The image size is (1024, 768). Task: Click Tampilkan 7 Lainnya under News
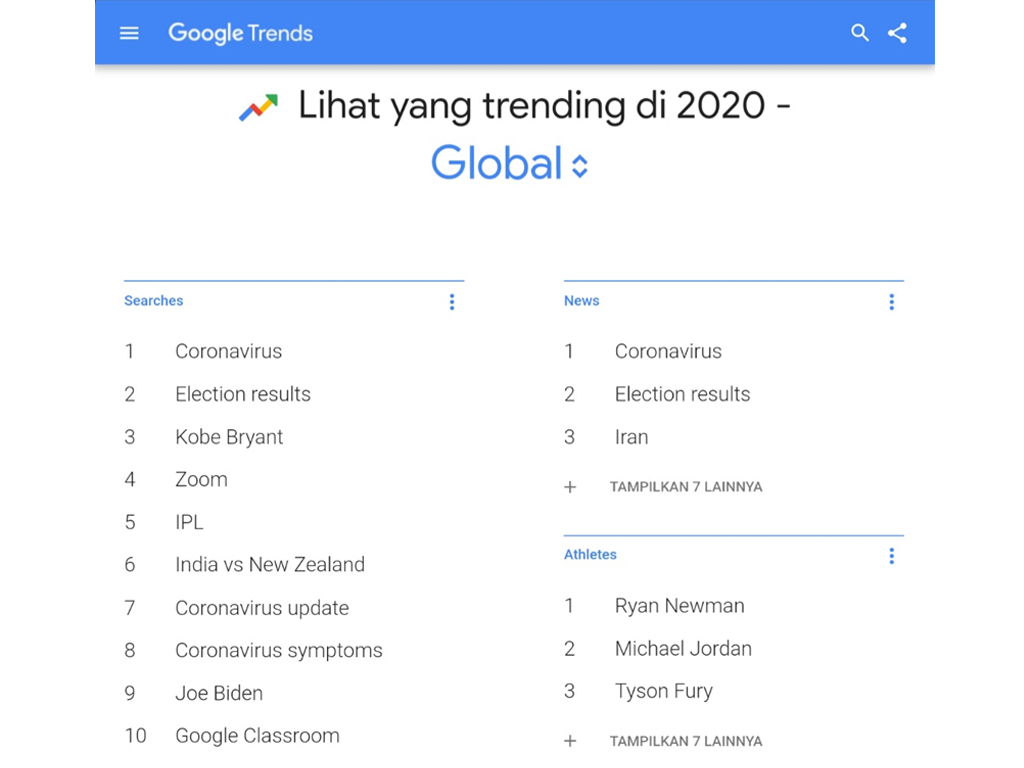tap(686, 487)
